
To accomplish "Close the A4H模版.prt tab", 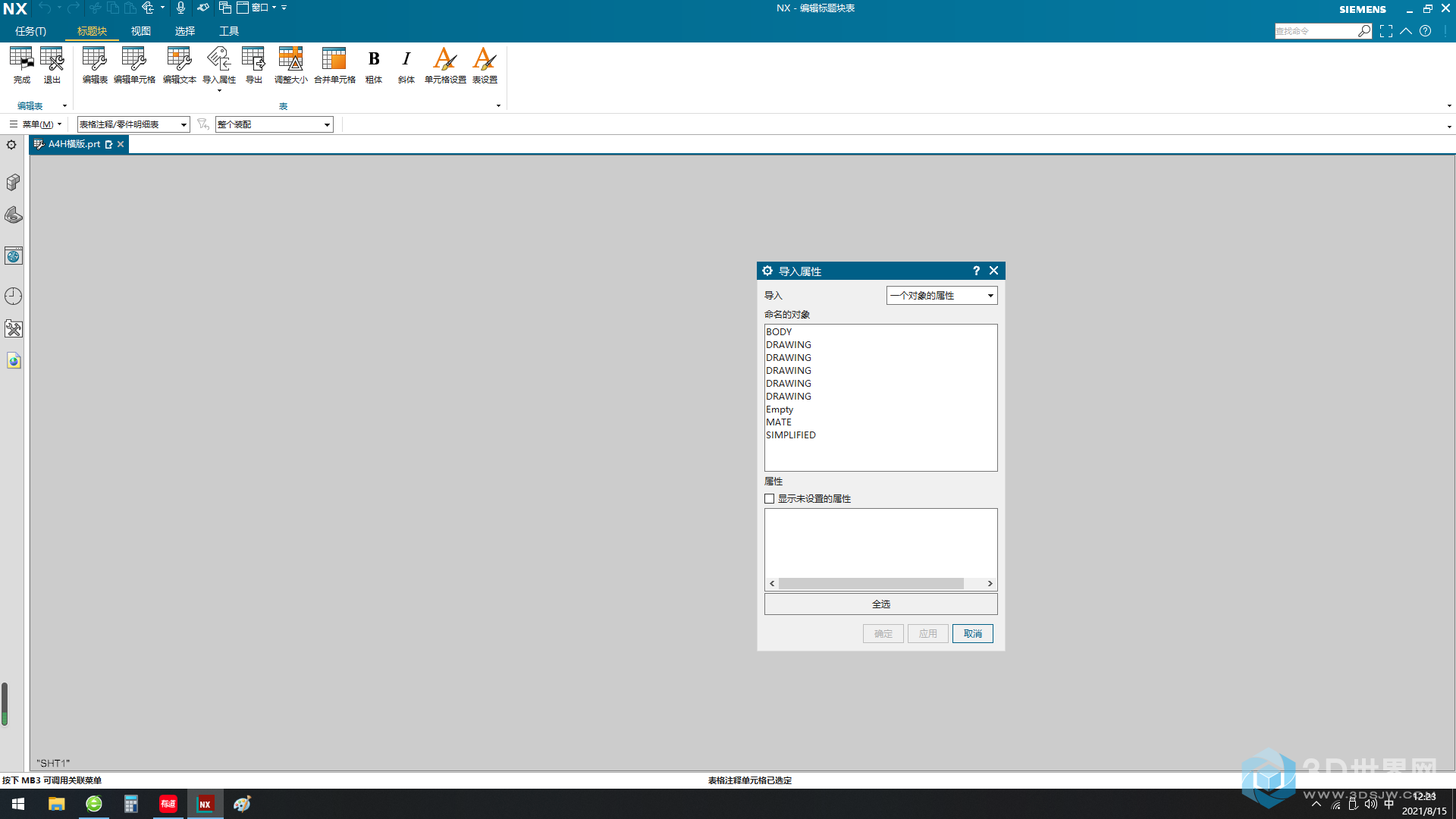I will [121, 144].
